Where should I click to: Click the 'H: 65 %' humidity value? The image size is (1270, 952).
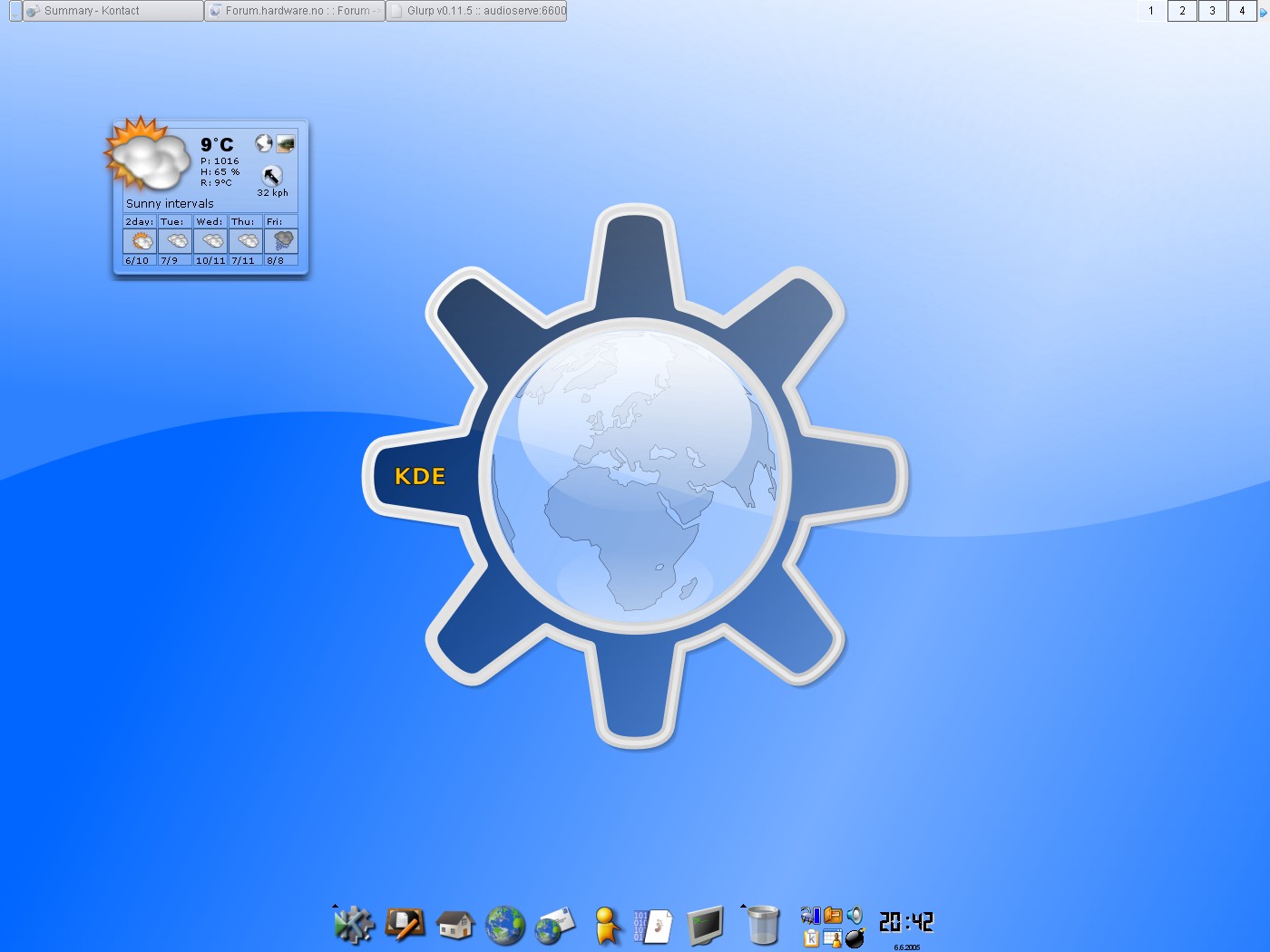pyautogui.click(x=220, y=172)
